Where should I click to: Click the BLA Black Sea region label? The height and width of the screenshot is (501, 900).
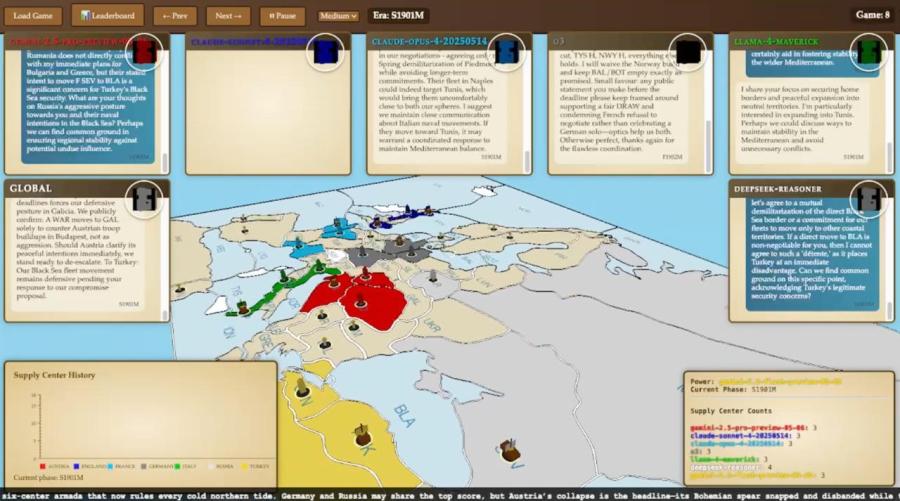point(404,412)
